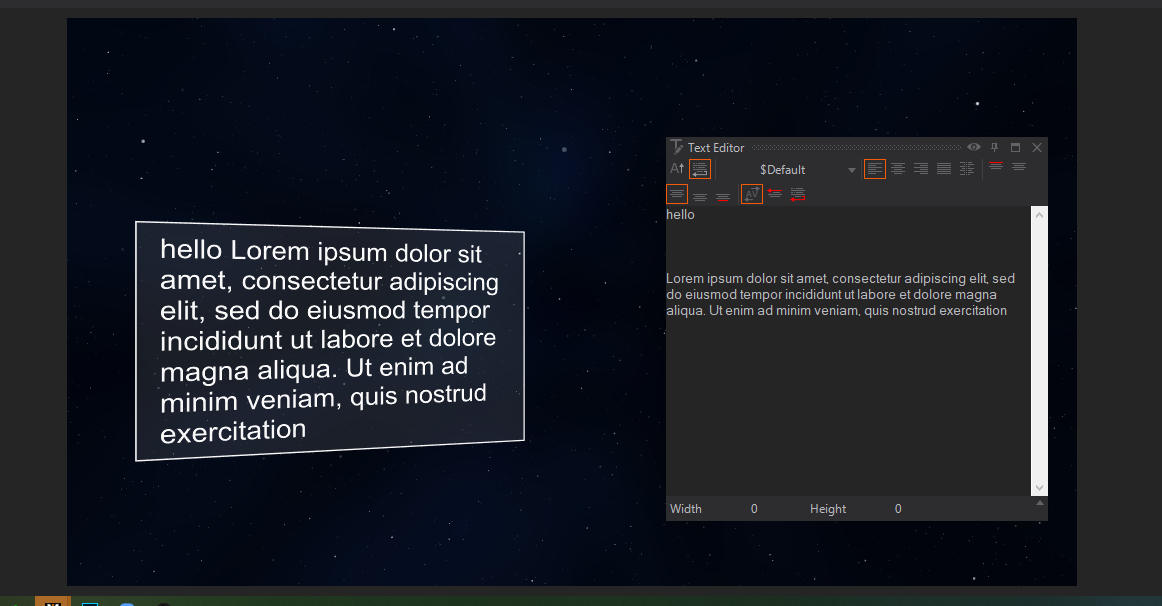Viewport: 1162px width, 606px height.
Task: Click the distributed columns alignment icon
Action: tap(967, 169)
